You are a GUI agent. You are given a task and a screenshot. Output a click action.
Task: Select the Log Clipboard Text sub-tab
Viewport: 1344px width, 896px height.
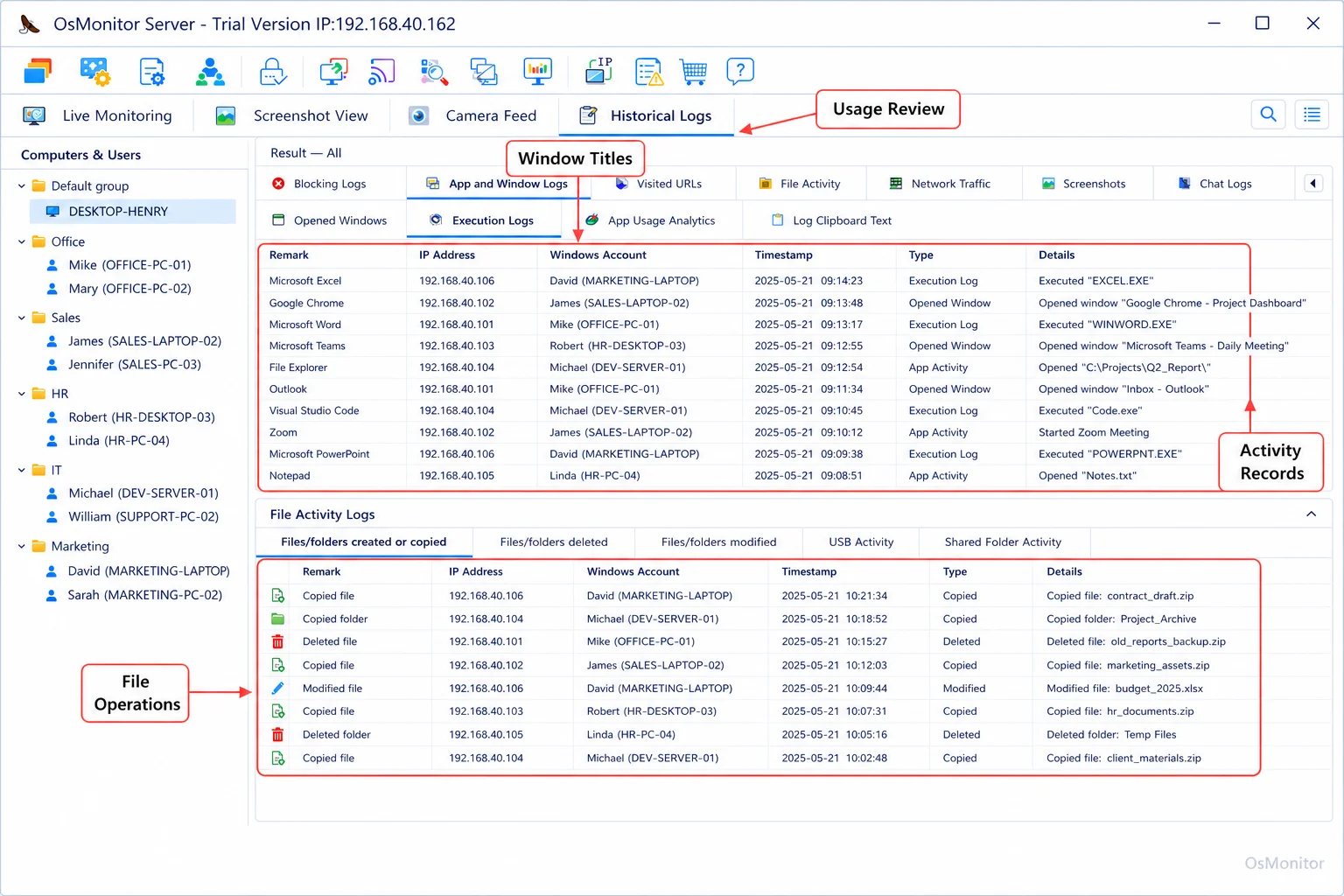831,220
